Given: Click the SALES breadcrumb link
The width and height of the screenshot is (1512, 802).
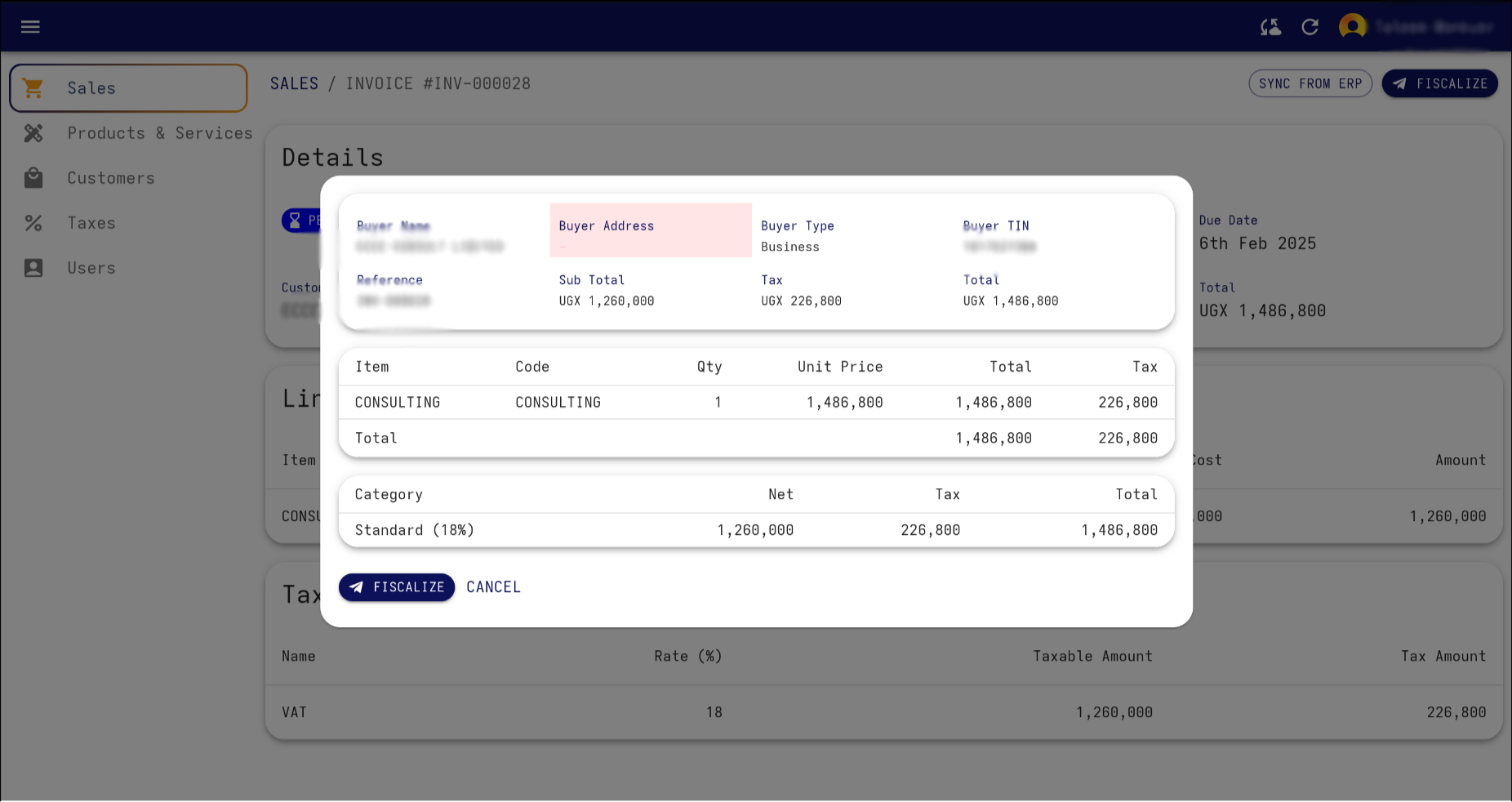Looking at the screenshot, I should (x=294, y=83).
